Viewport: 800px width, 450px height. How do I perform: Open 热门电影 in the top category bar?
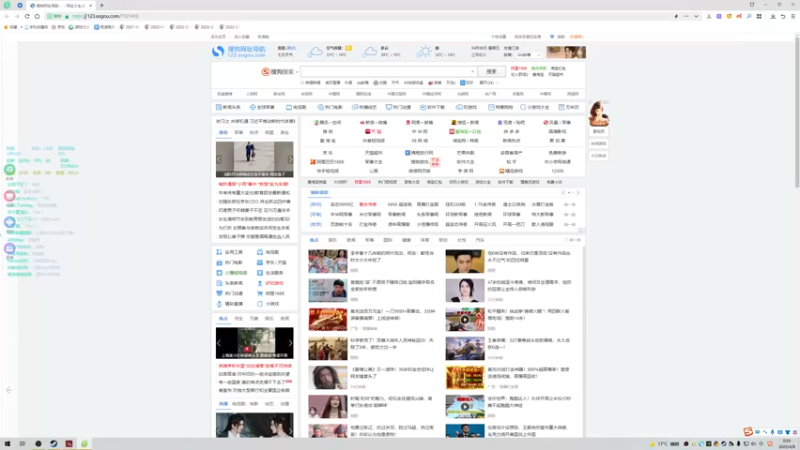[330, 107]
